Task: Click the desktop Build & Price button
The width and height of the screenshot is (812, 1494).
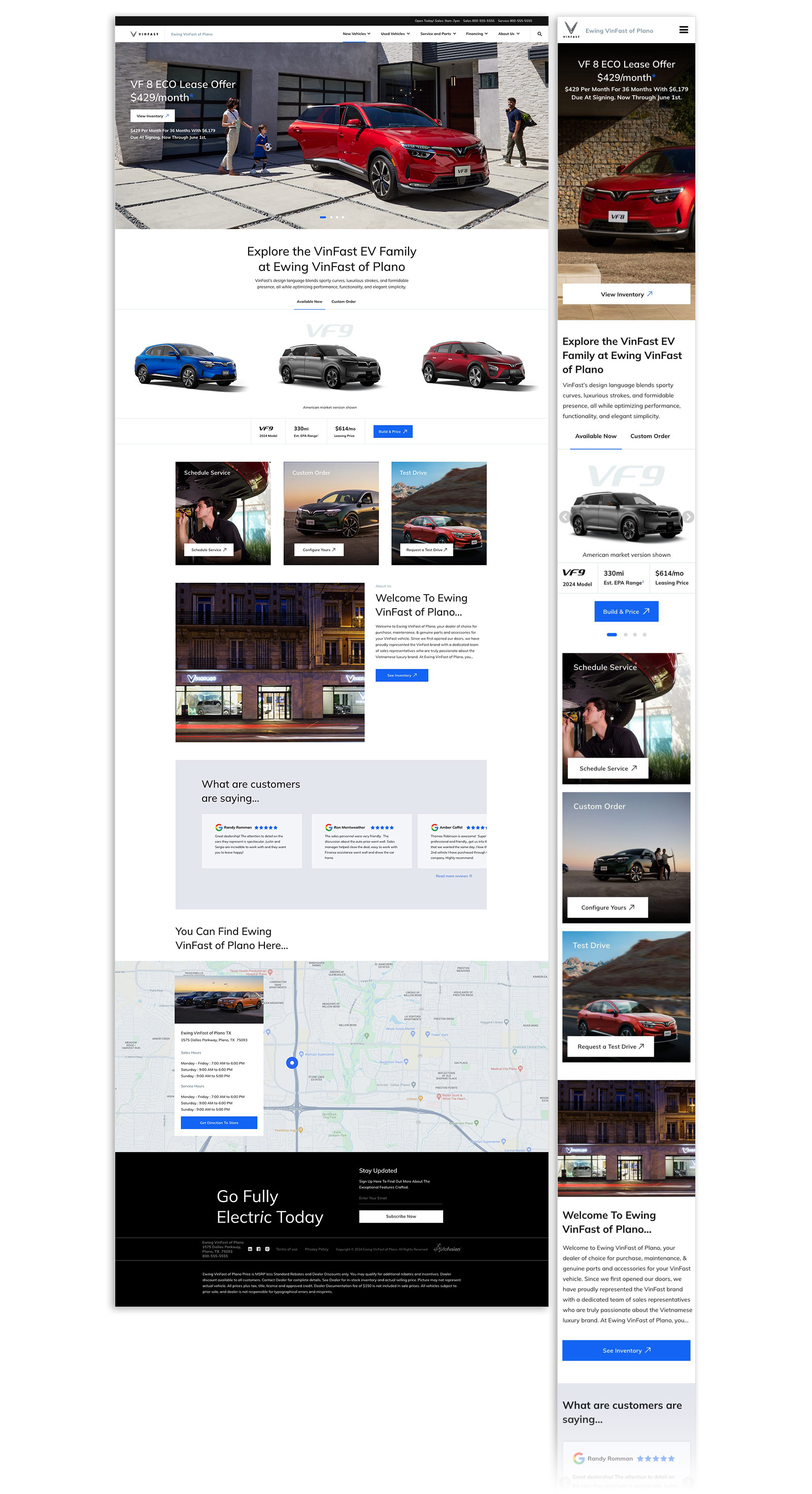Action: point(393,431)
